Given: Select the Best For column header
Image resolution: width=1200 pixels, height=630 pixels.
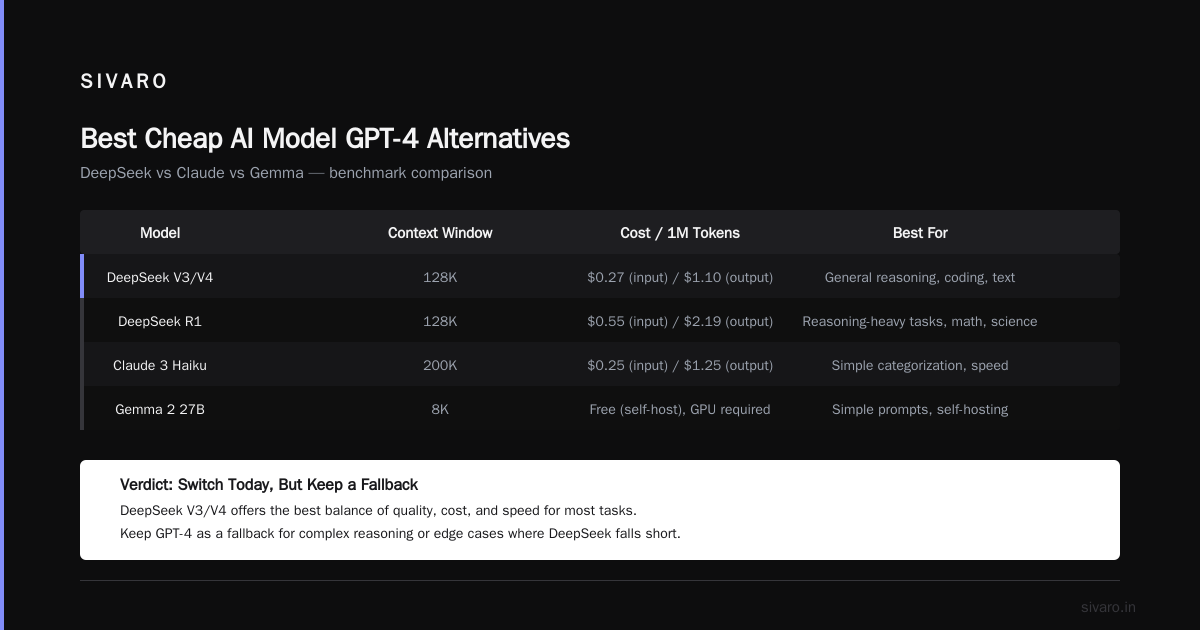Looking at the screenshot, I should click(920, 233).
